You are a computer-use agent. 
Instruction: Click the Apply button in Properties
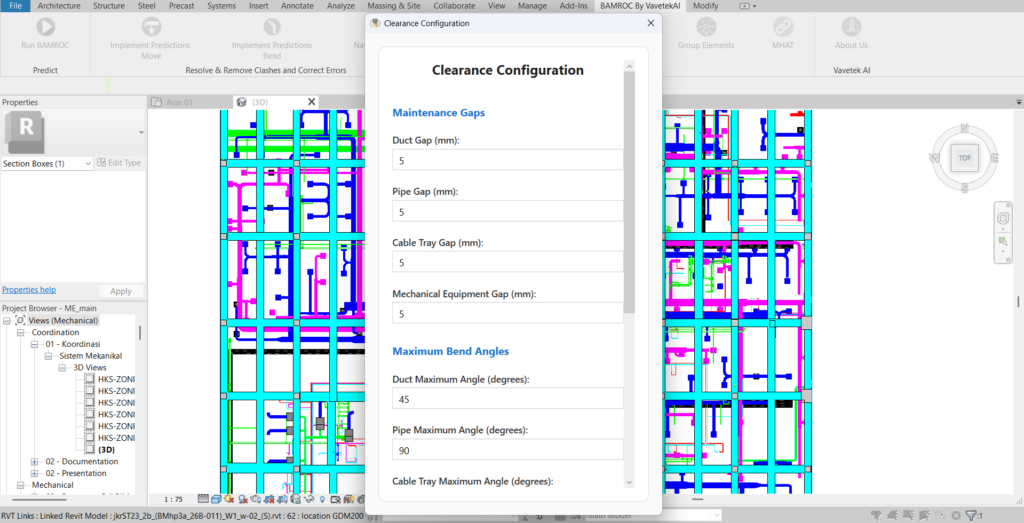coord(121,291)
